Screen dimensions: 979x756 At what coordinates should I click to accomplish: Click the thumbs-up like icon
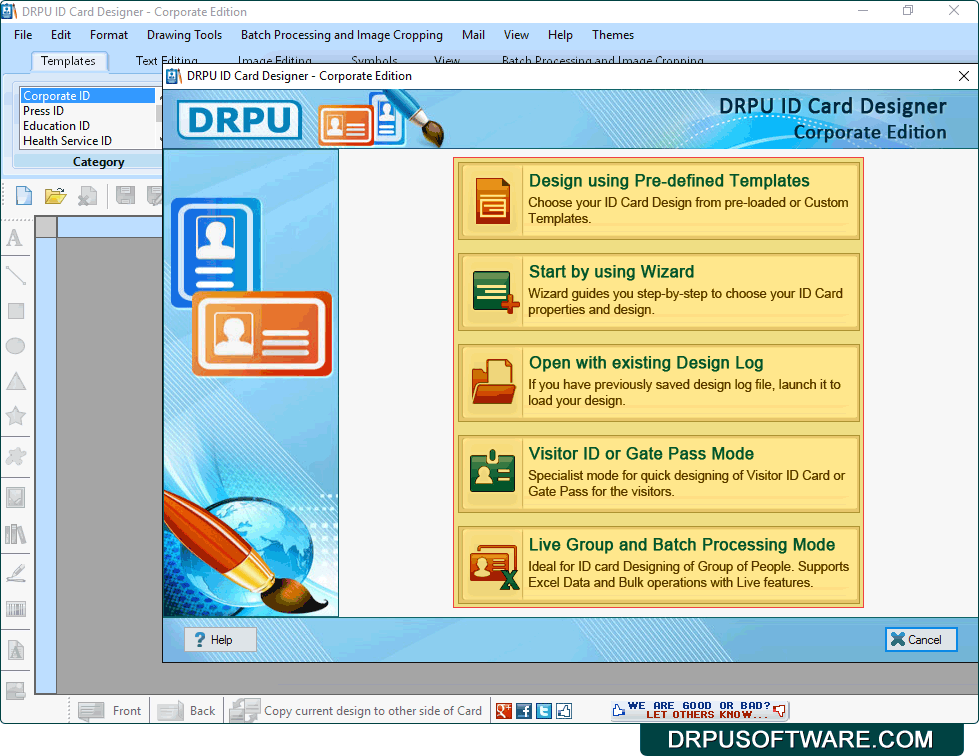(564, 710)
